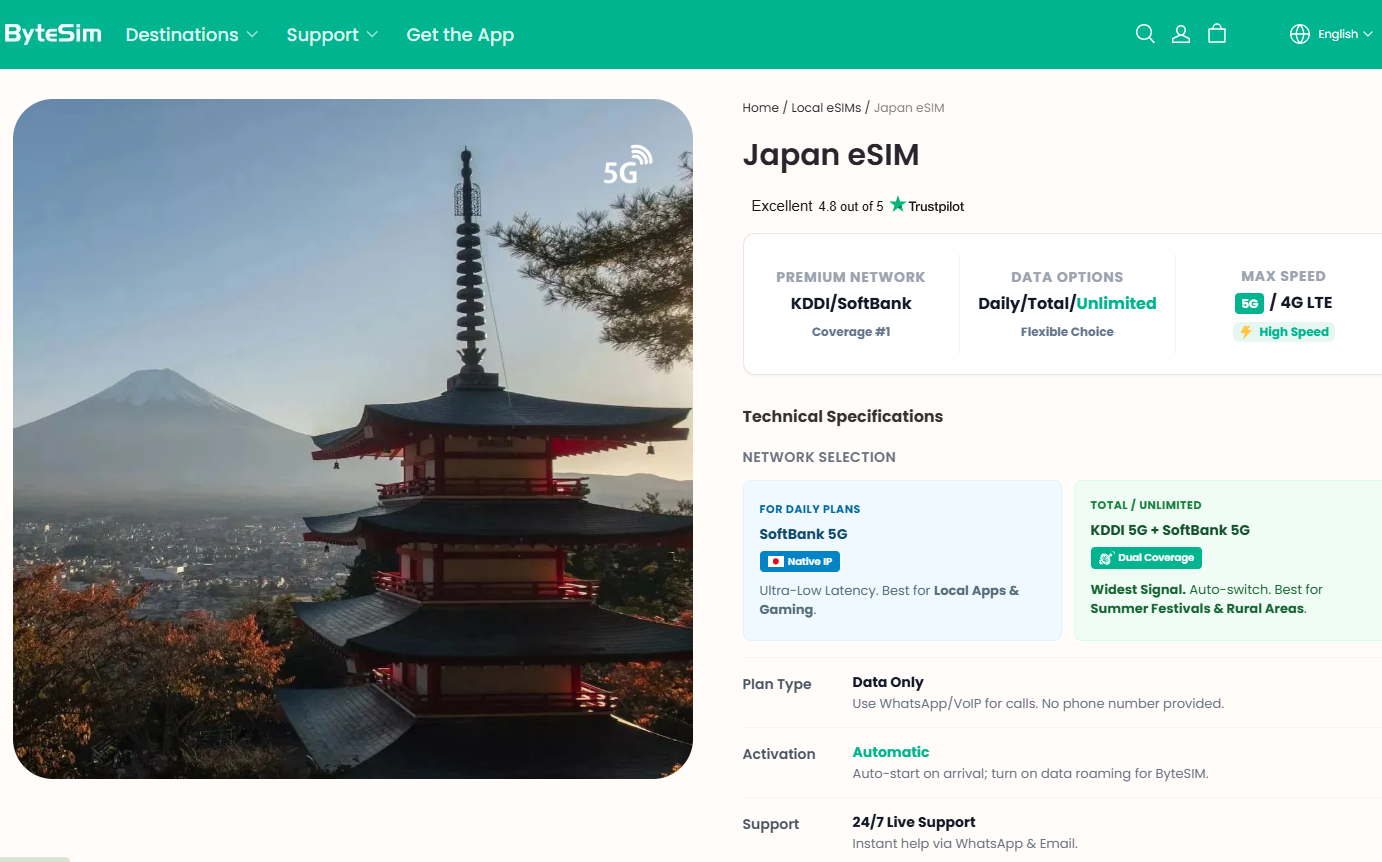Click the Data Only plan type value

(x=888, y=682)
